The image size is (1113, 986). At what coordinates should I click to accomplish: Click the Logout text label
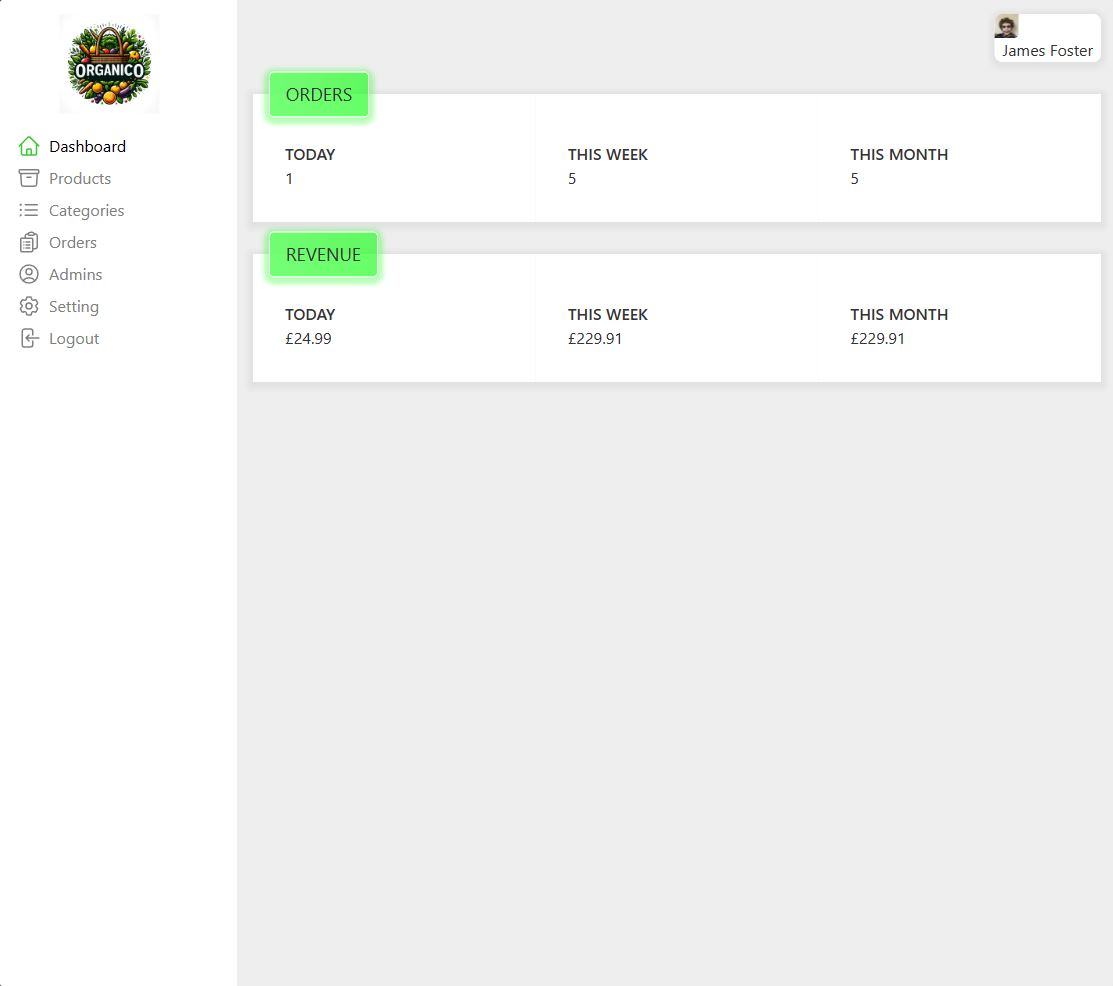click(x=74, y=338)
